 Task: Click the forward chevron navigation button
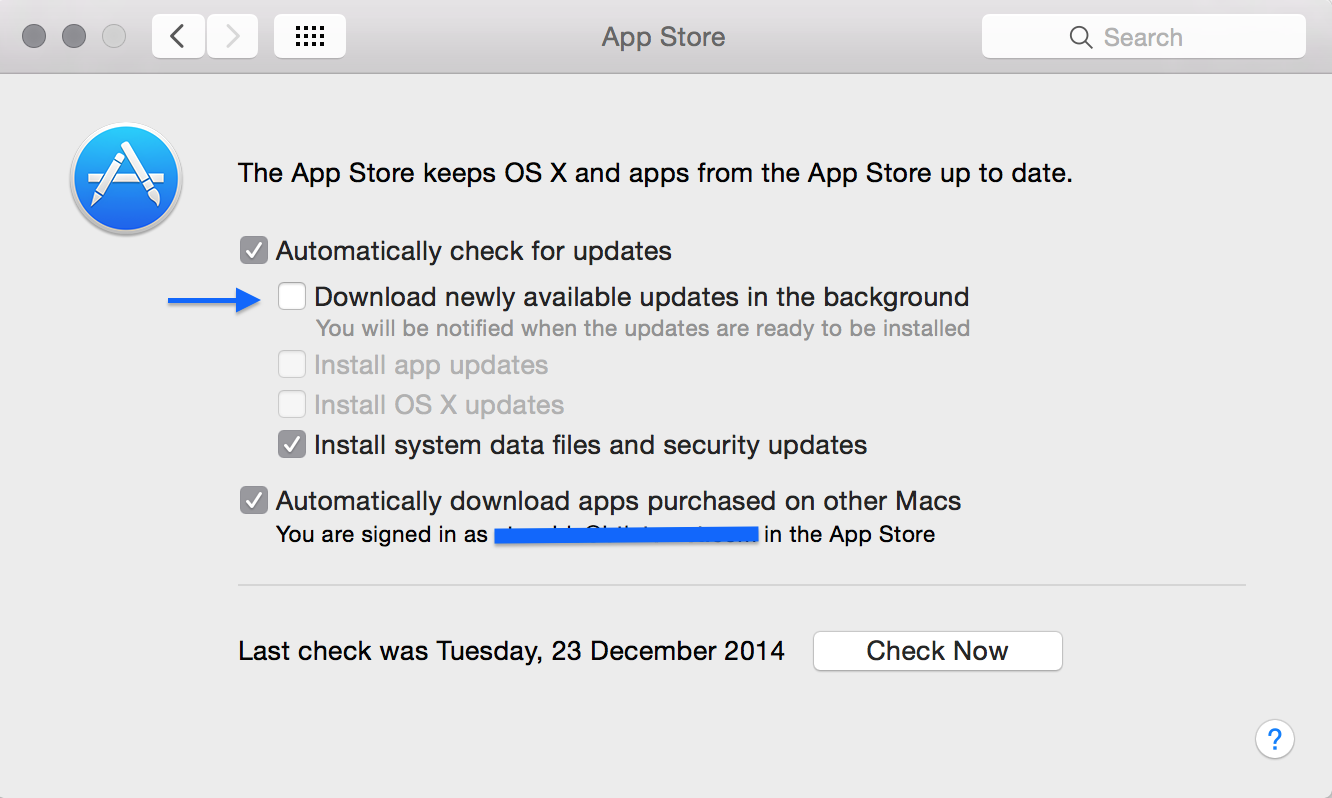[x=232, y=37]
